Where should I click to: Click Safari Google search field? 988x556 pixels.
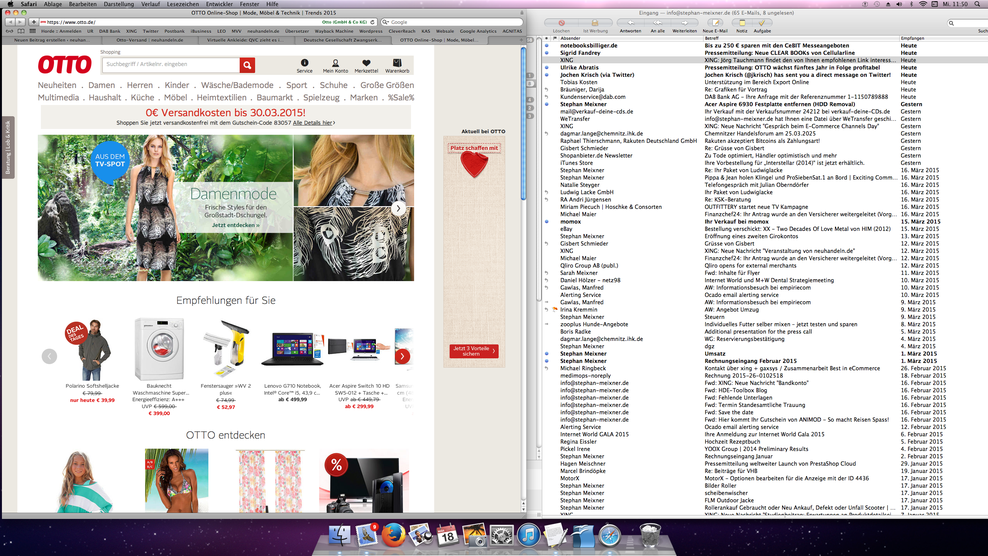[x=452, y=22]
